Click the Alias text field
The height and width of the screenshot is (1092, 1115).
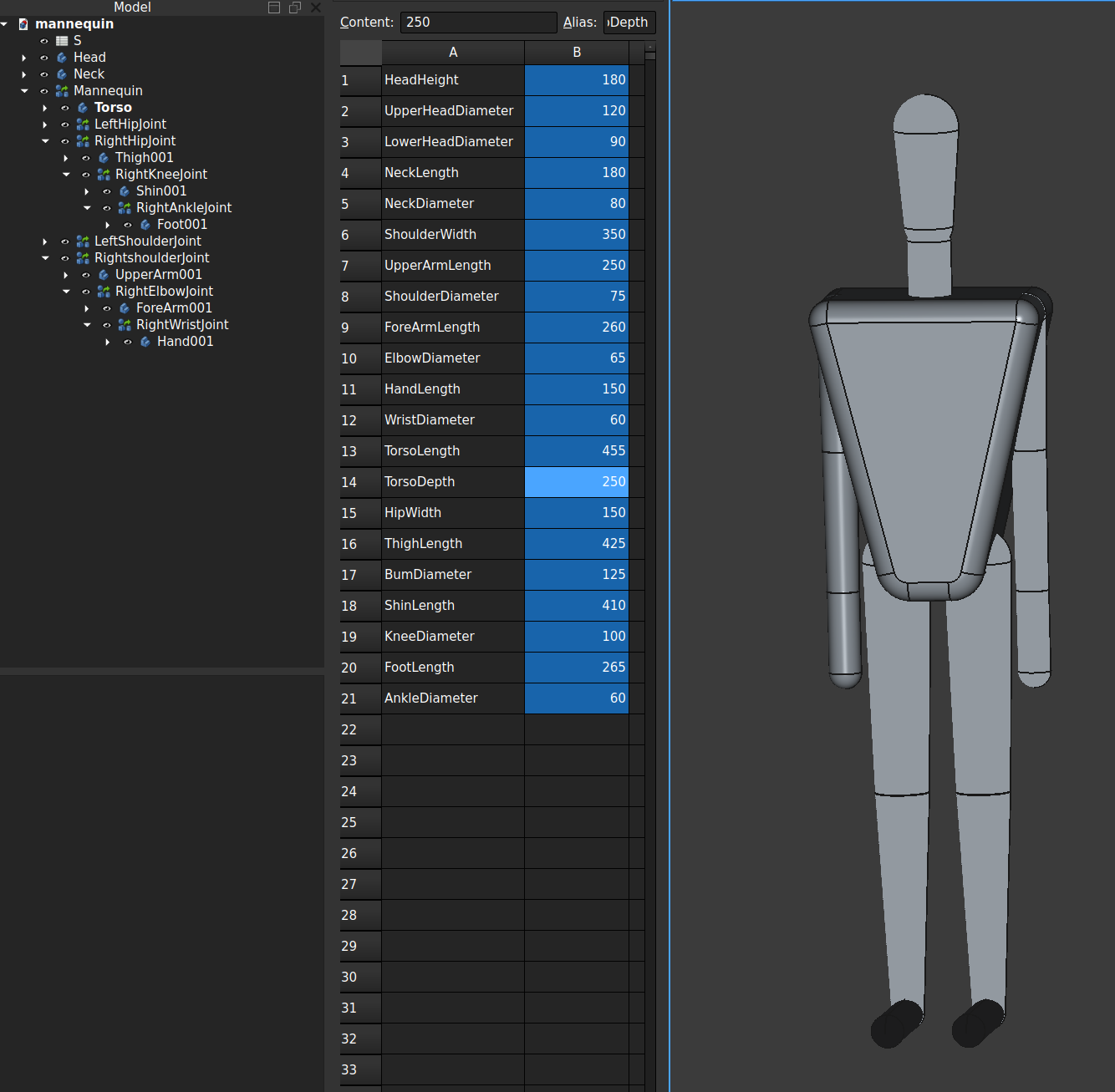click(x=629, y=23)
